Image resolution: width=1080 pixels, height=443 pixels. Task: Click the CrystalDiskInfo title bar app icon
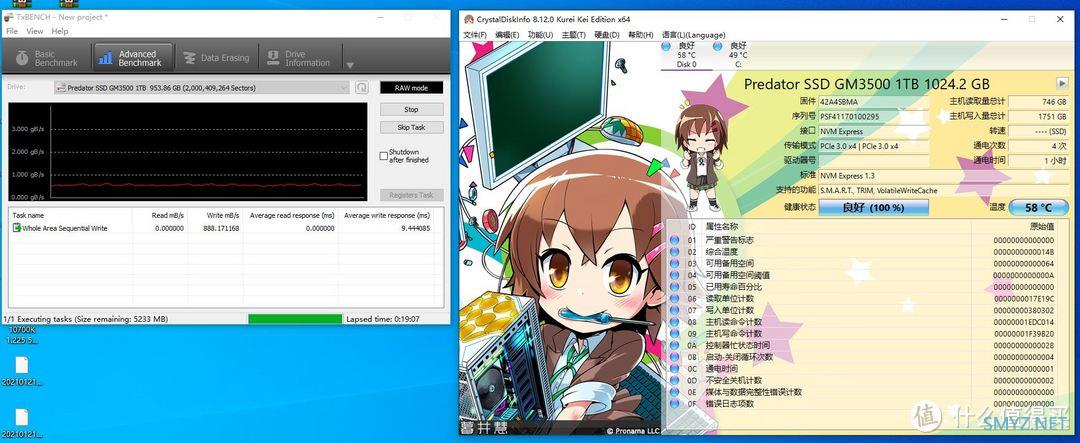click(x=469, y=19)
